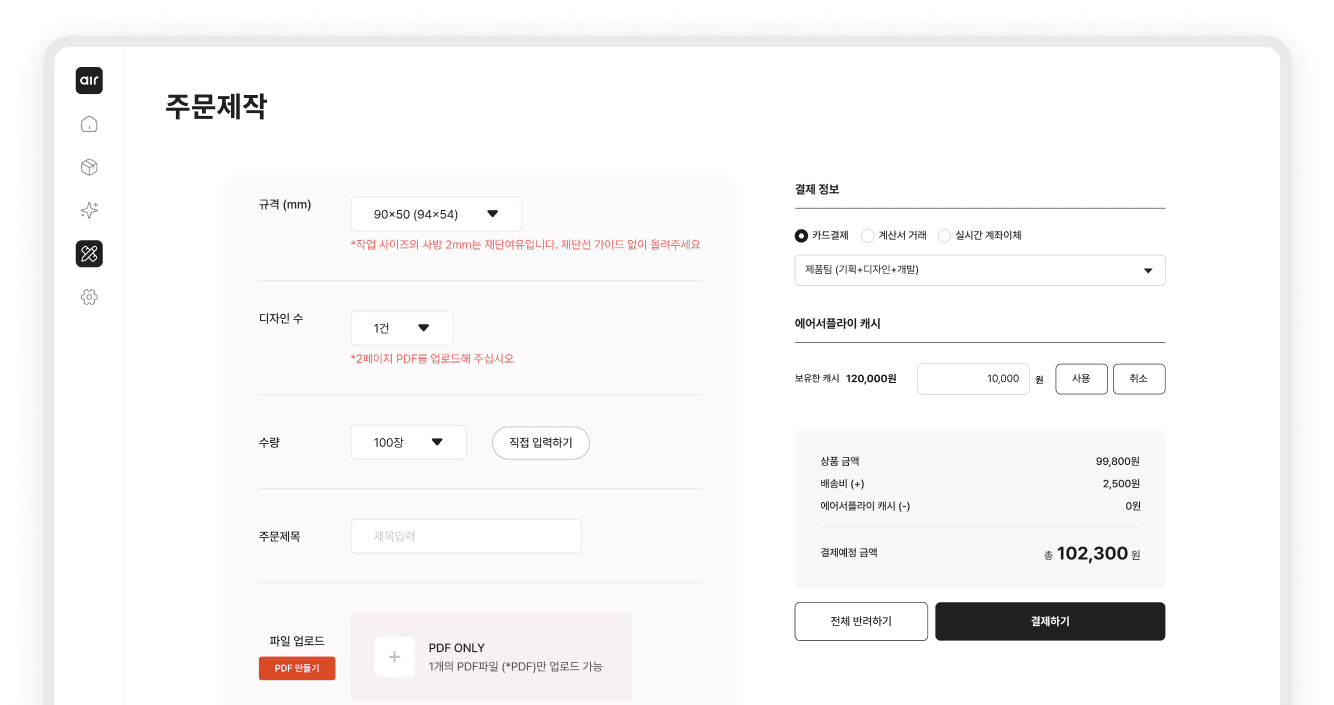Image resolution: width=1334 pixels, height=705 pixels.
Task: Open the 1건 design count dropdown
Action: pyautogui.click(x=402, y=328)
